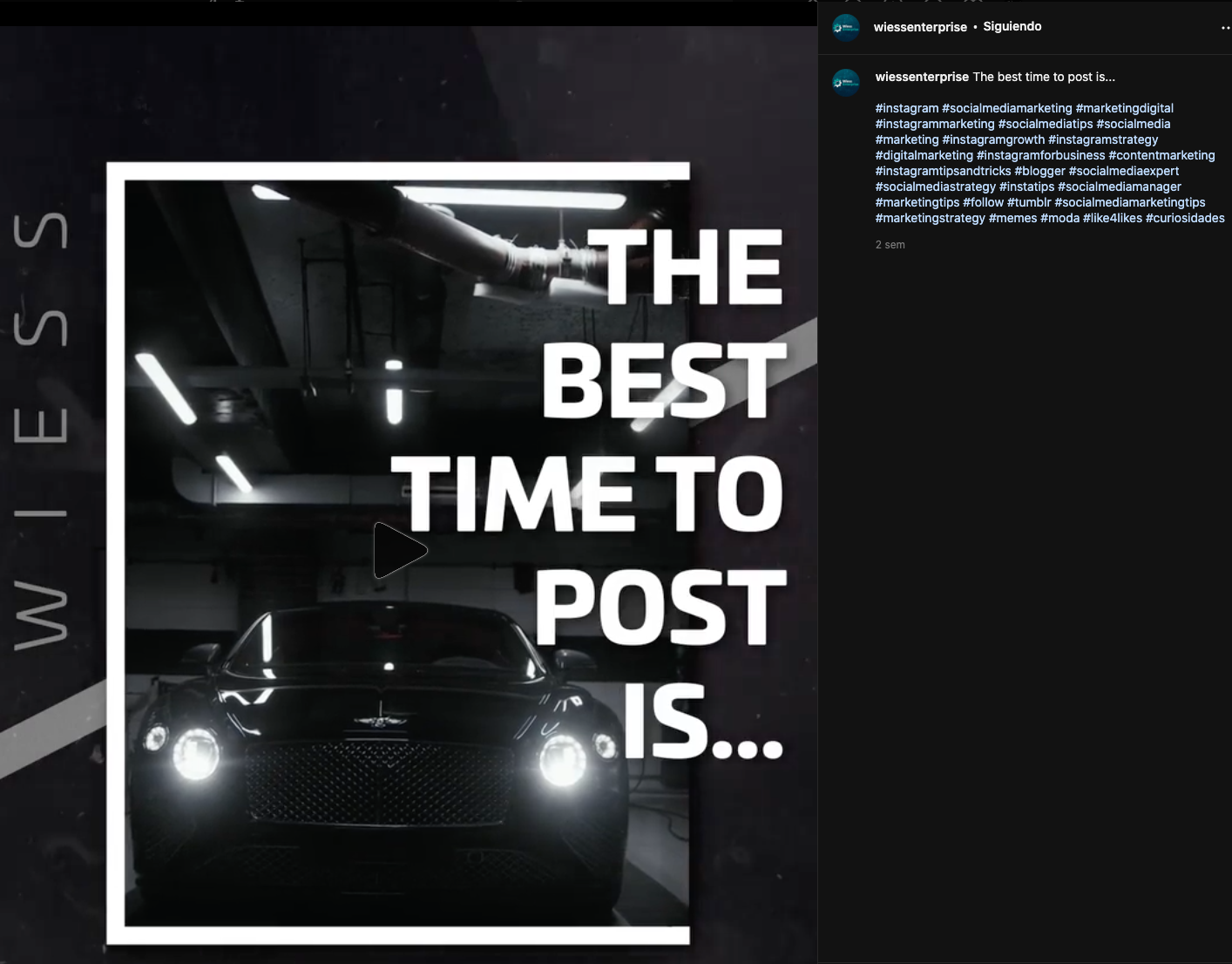Click the Siguiendo following button
Image resolution: width=1232 pixels, height=964 pixels.
pos(1012,26)
